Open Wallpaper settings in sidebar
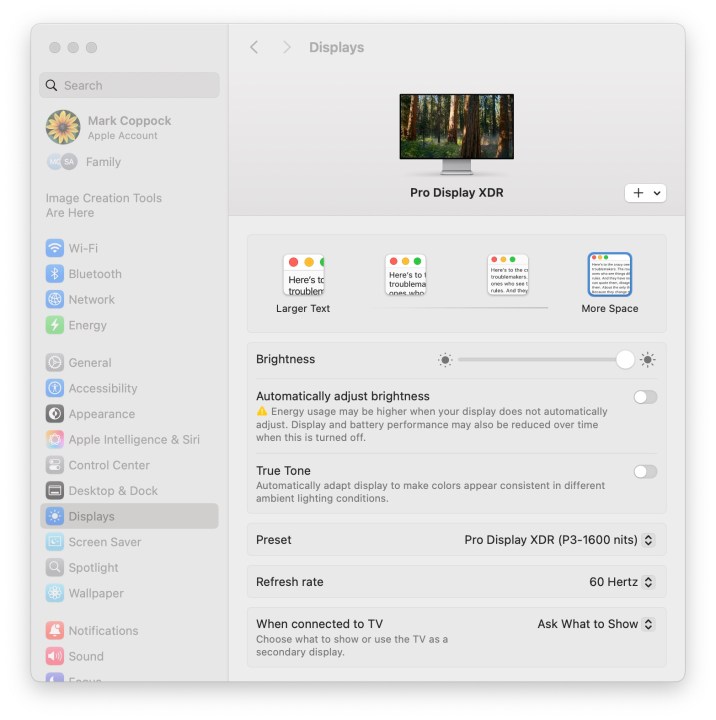This screenshot has height=720, width=716. [x=129, y=593]
